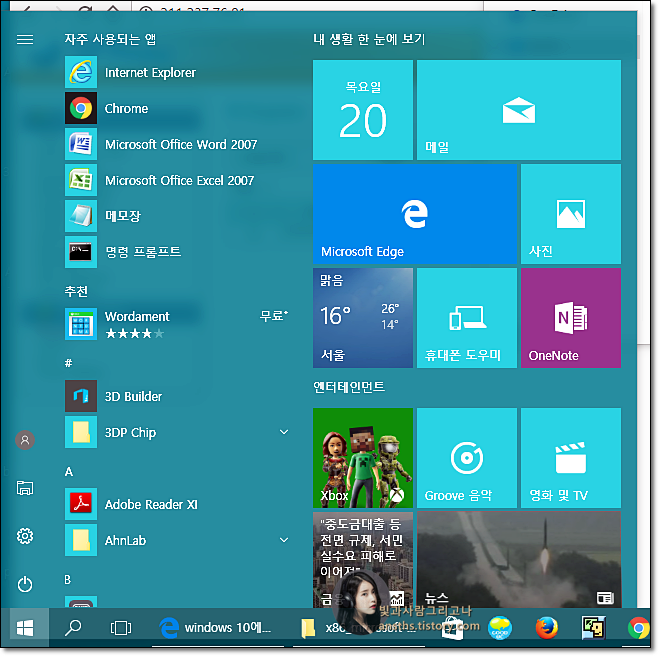The image size is (659, 656).
Task: Open Settings gear in Start sidebar
Action: click(x=25, y=536)
